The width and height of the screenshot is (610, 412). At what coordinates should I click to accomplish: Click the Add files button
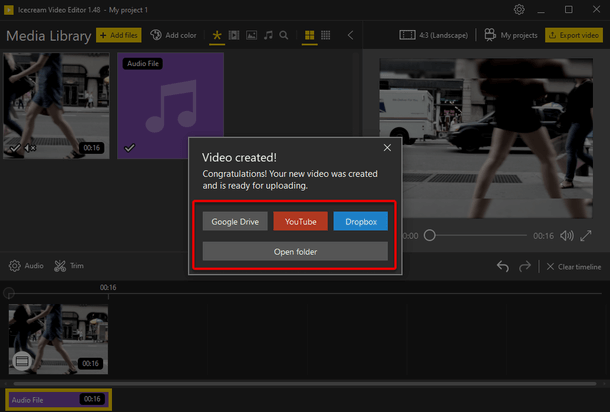[119, 35]
